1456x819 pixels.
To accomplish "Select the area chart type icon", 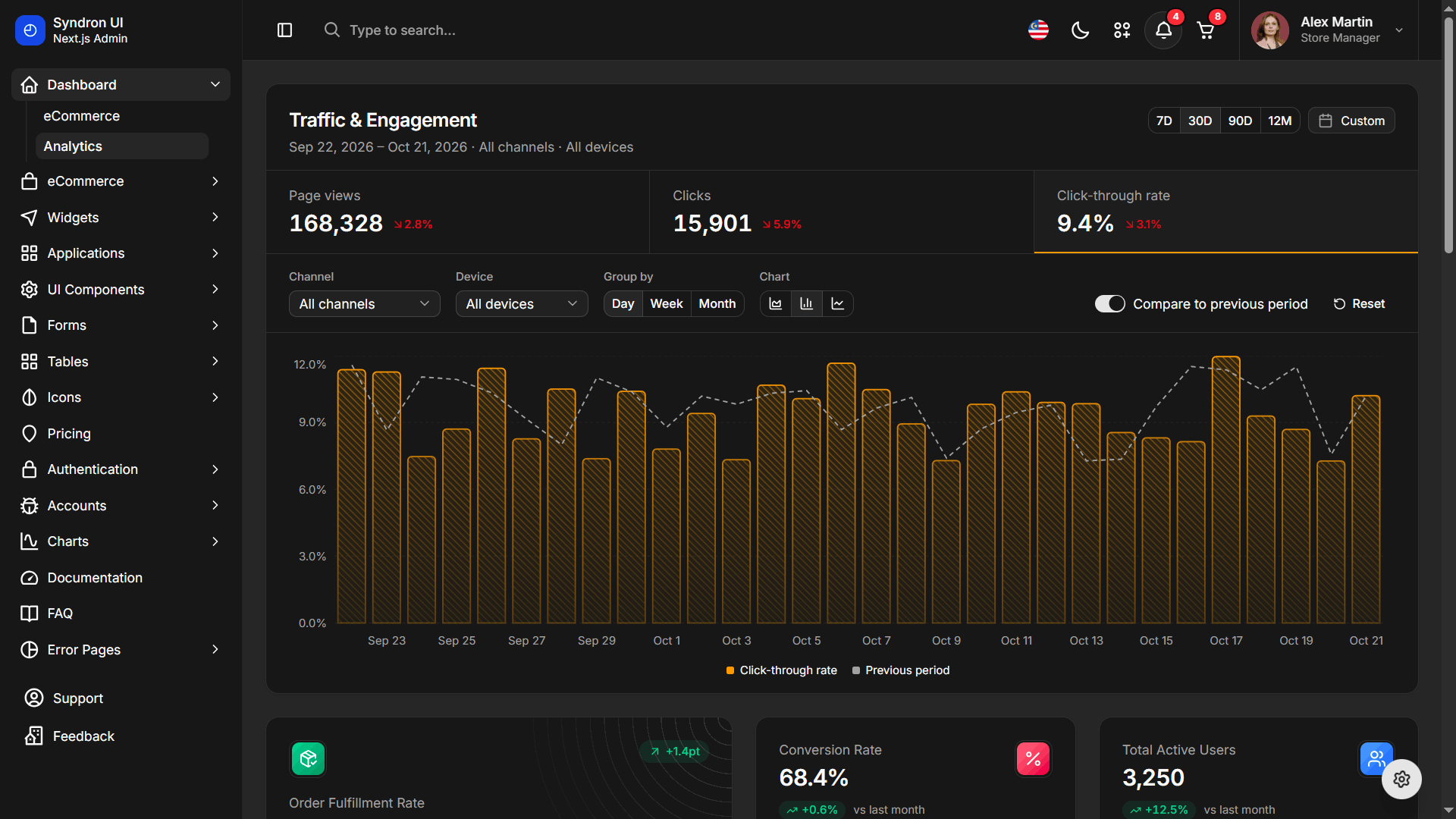I will coord(775,304).
